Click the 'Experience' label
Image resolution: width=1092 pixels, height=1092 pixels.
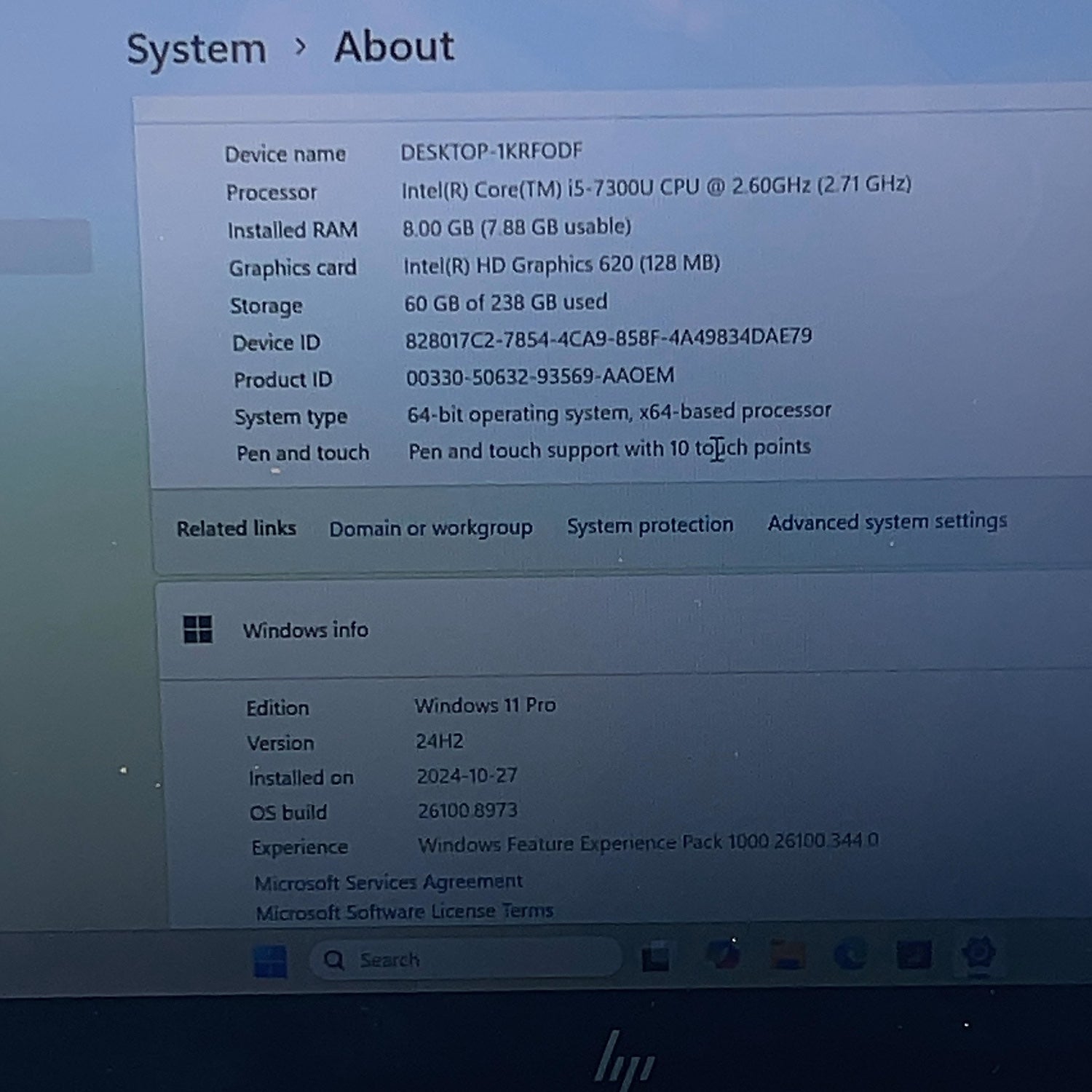[x=300, y=847]
